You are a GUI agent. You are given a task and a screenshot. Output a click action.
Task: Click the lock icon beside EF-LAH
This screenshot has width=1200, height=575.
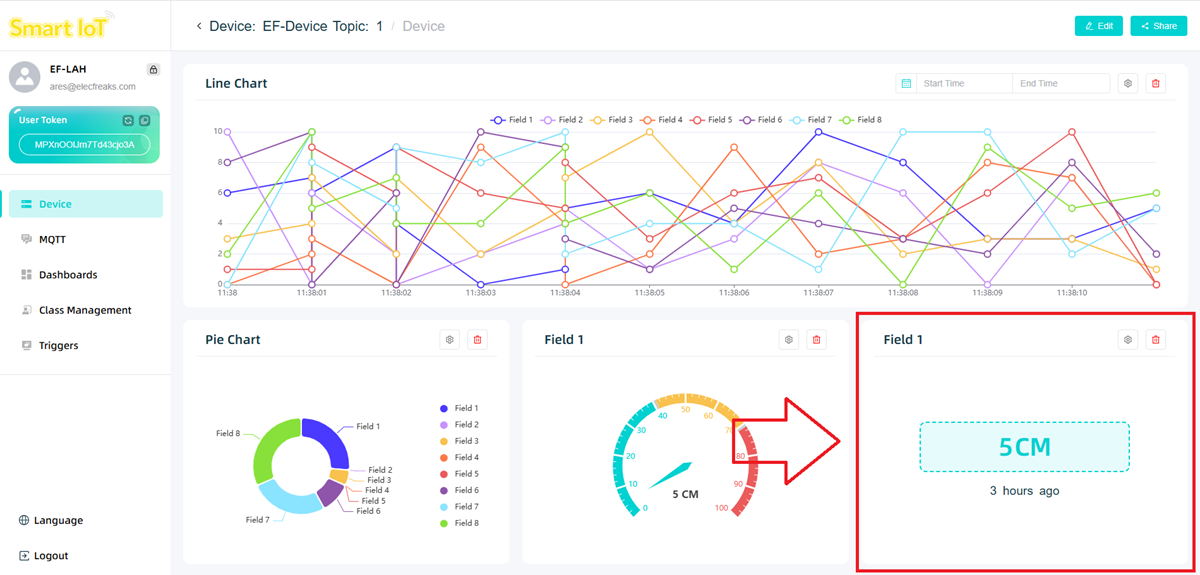[153, 70]
